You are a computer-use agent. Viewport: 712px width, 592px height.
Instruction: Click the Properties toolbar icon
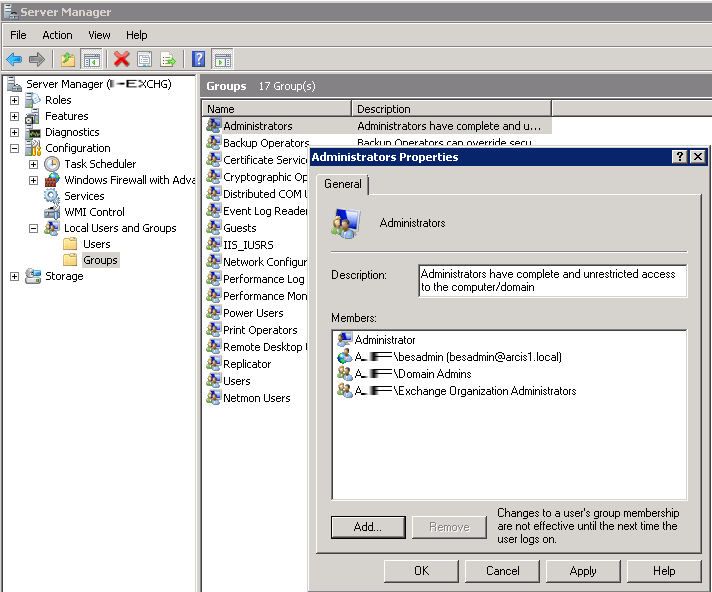point(145,60)
